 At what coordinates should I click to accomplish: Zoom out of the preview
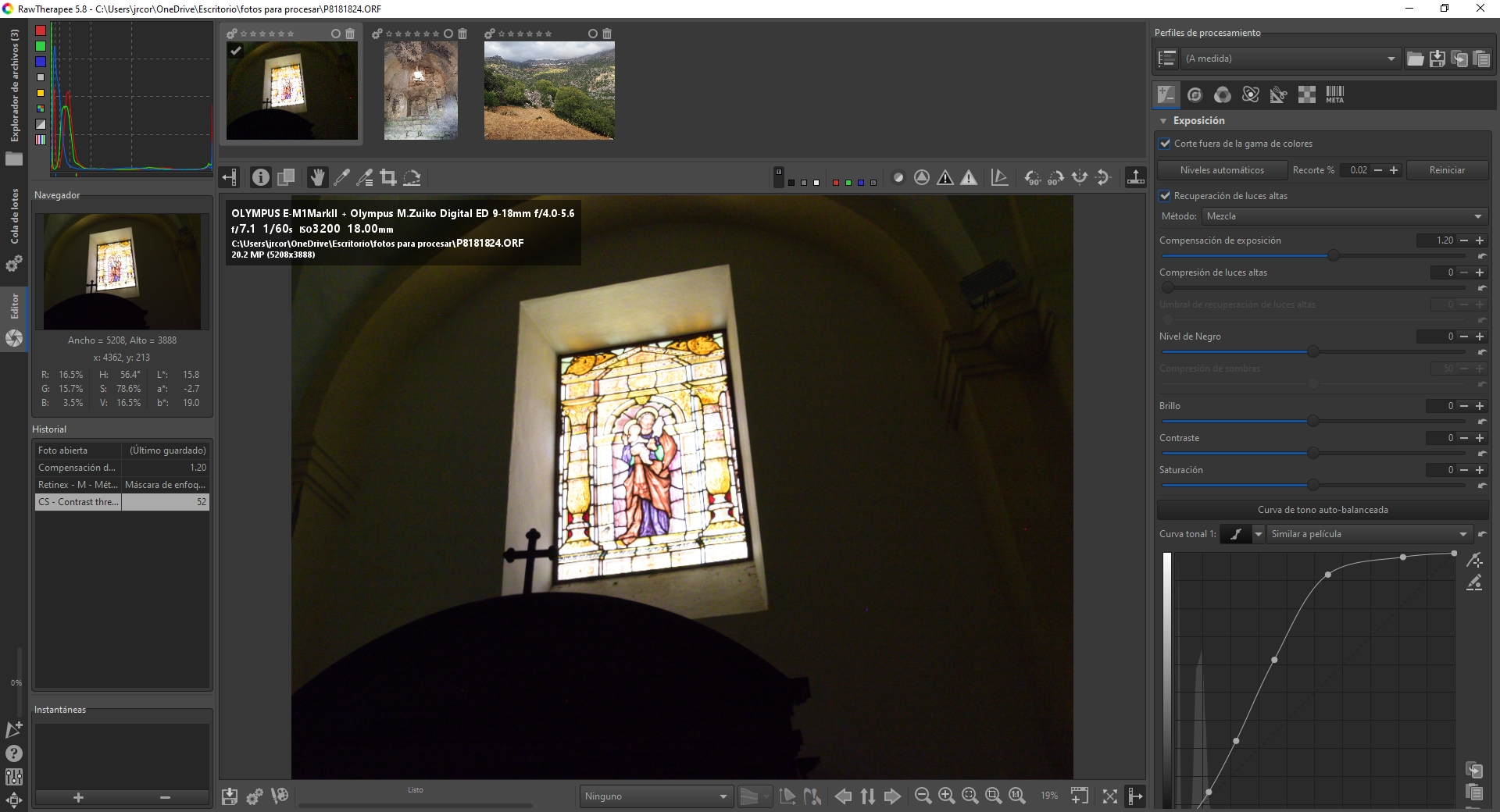923,796
